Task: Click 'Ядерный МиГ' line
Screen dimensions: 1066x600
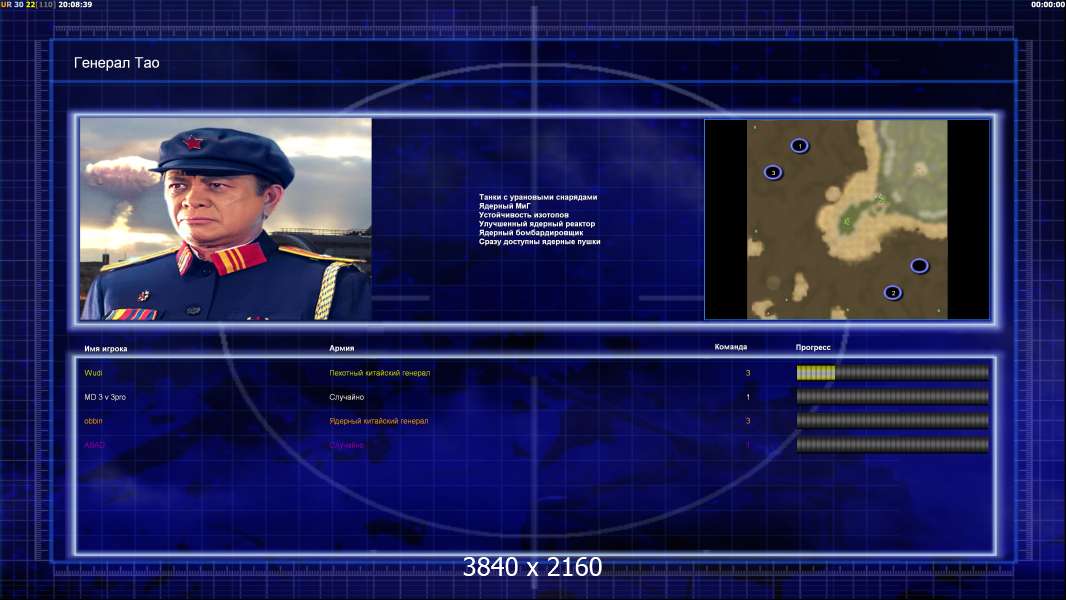Action: coord(504,206)
